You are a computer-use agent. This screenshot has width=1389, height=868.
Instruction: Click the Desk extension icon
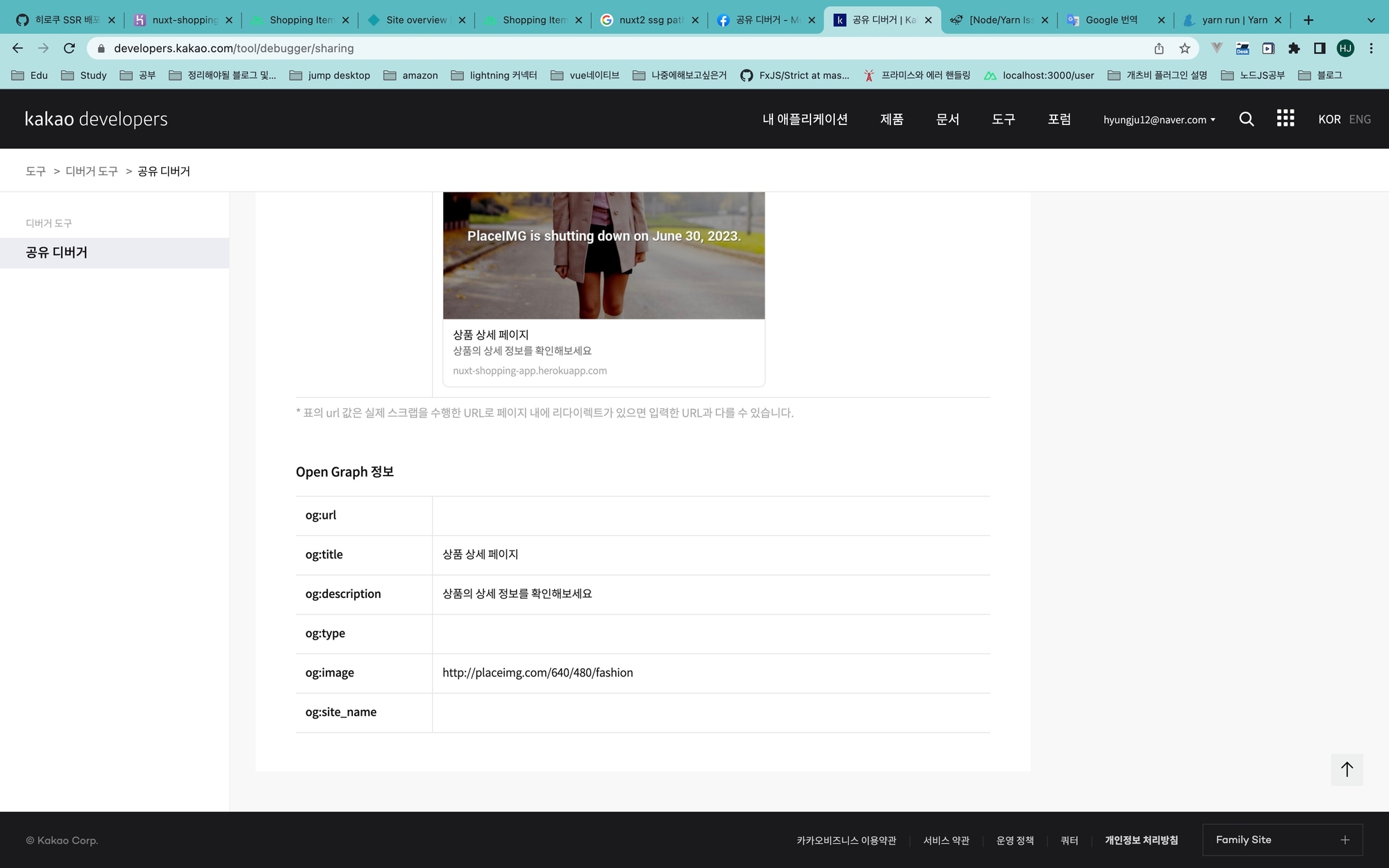[1242, 48]
